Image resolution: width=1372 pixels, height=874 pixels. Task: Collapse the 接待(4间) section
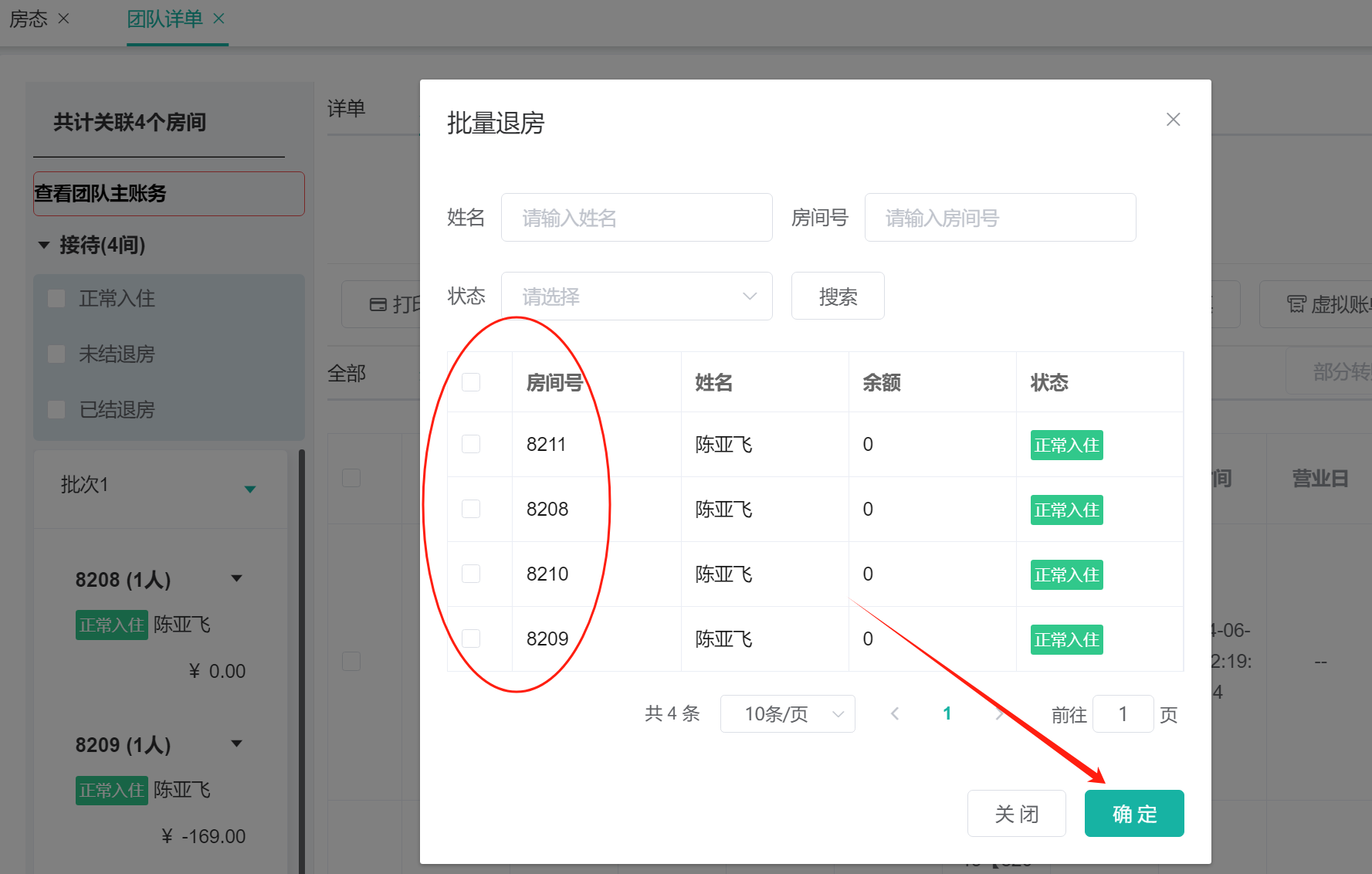point(44,246)
